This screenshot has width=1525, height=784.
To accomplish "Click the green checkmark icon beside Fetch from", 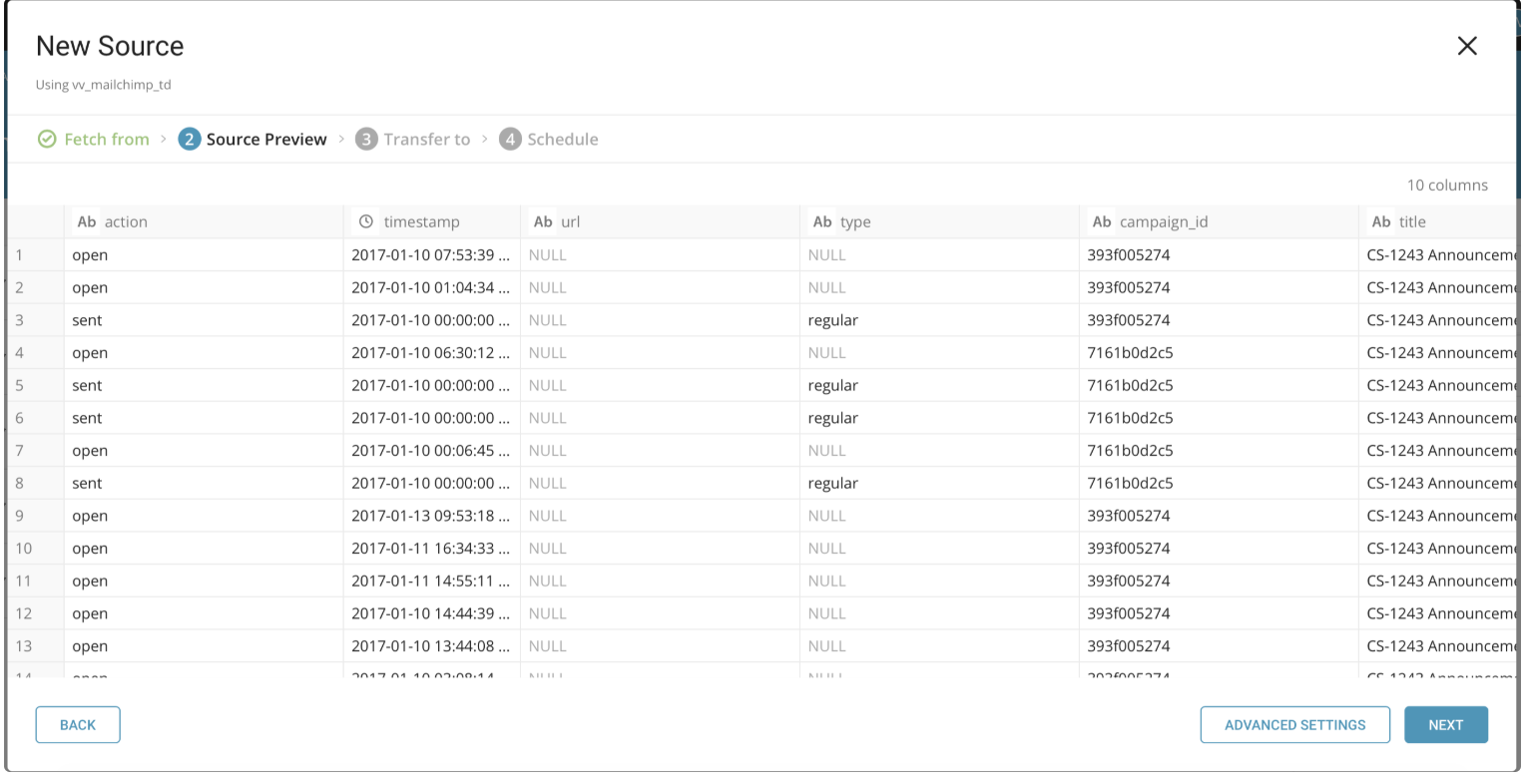I will [x=47, y=140].
